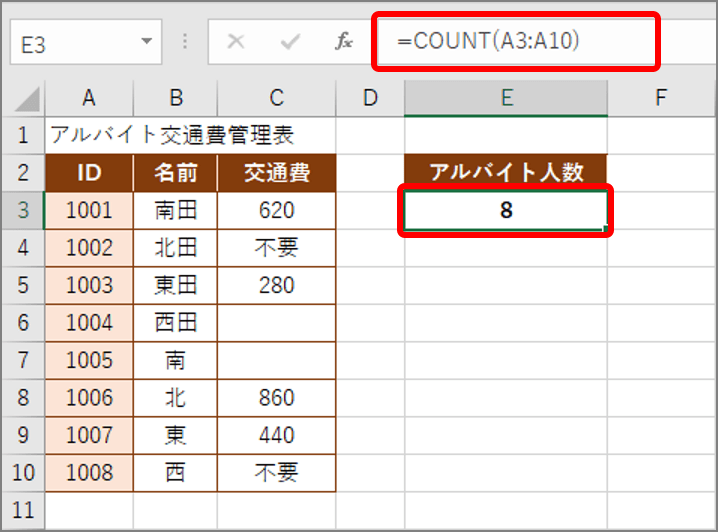
Task: Click the ID header cell
Action: coord(89,173)
